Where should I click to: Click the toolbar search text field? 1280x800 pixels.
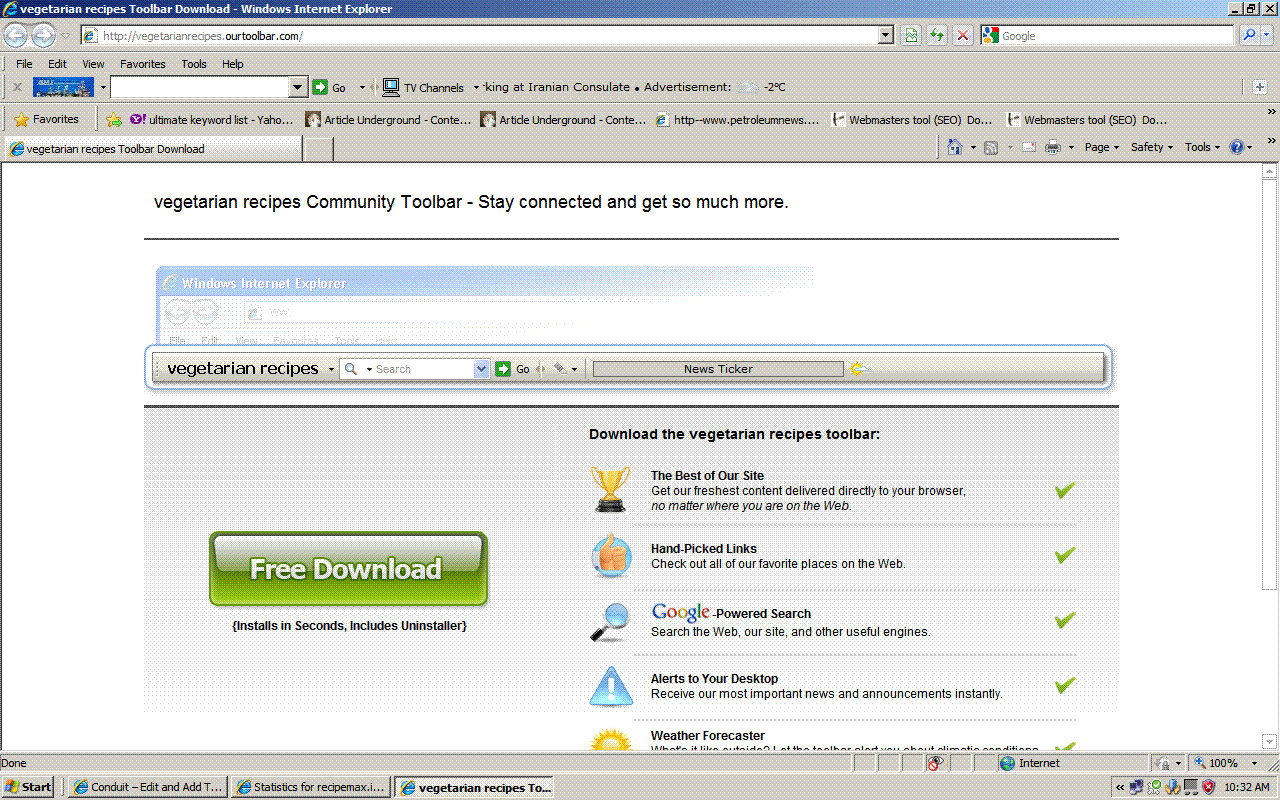pos(199,87)
